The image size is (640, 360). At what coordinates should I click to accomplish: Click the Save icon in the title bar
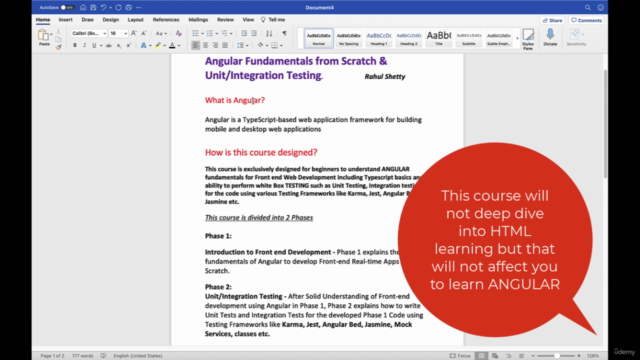pos(93,7)
